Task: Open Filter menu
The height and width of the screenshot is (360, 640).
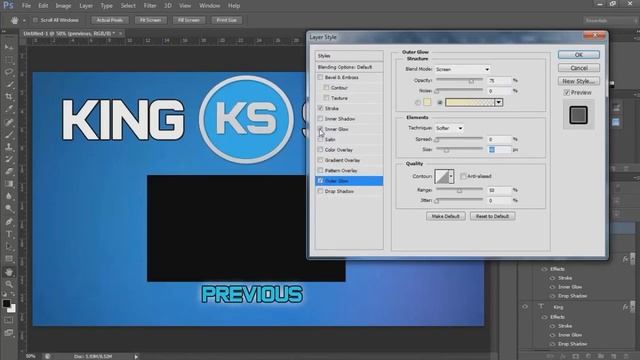Action: (150, 6)
